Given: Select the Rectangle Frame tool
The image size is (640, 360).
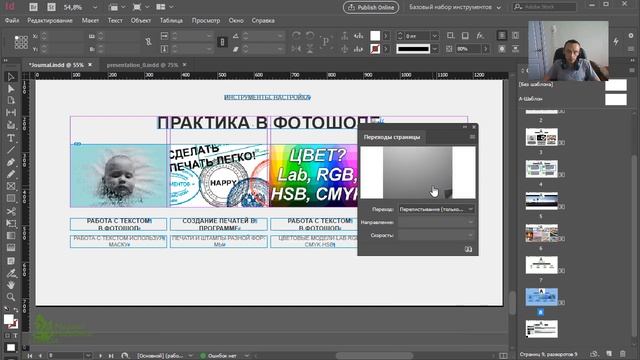Looking at the screenshot, I should (11, 187).
